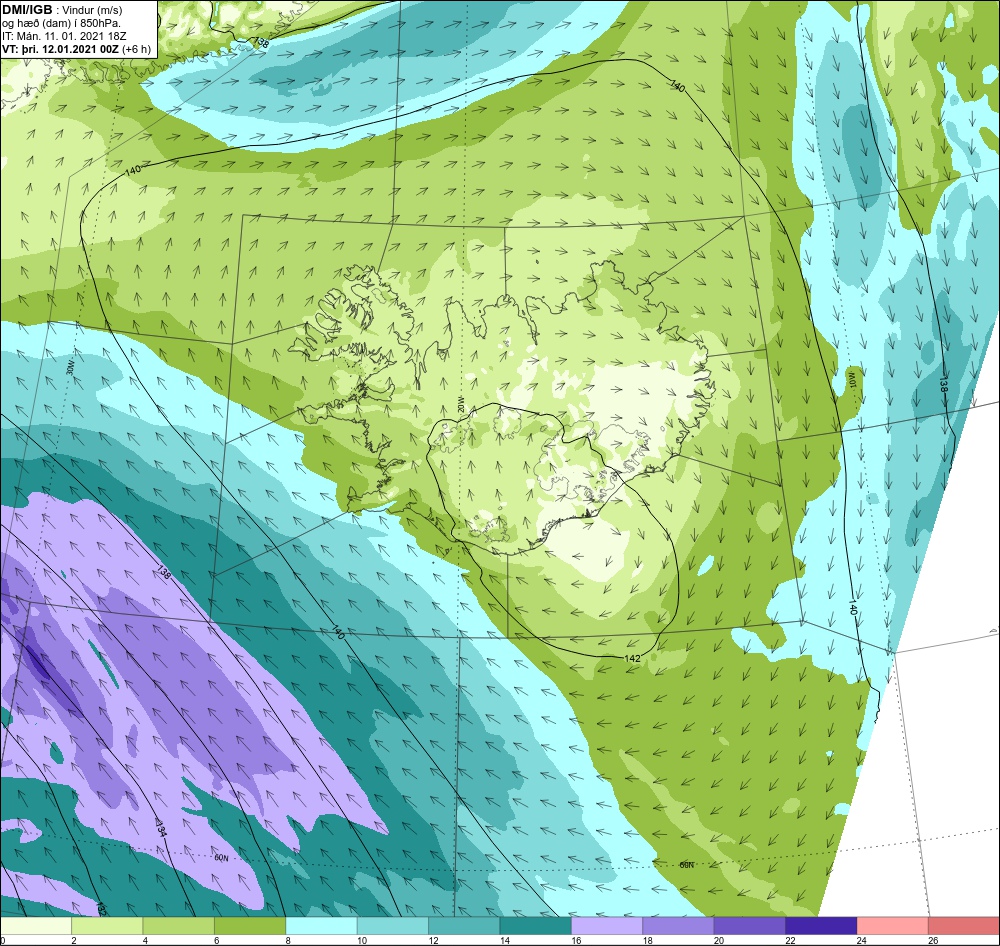The image size is (1000, 946).
Task: Click the legend value '16'
Action: [x=576, y=940]
